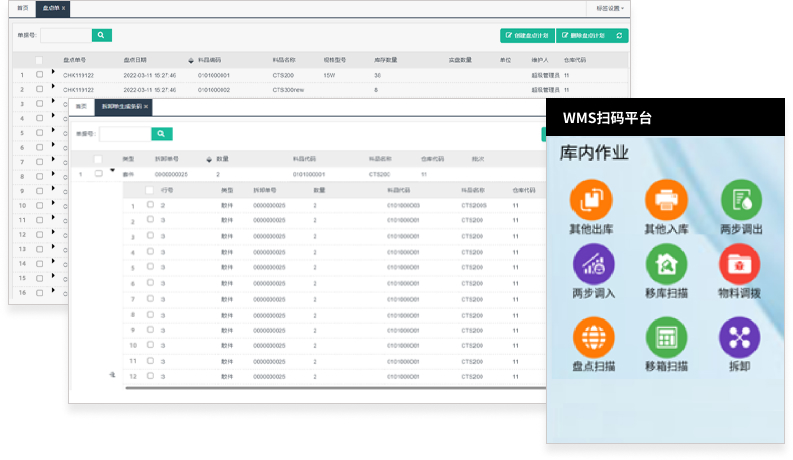Check row 1 checkbox in nested 行号 table

click(x=150, y=205)
